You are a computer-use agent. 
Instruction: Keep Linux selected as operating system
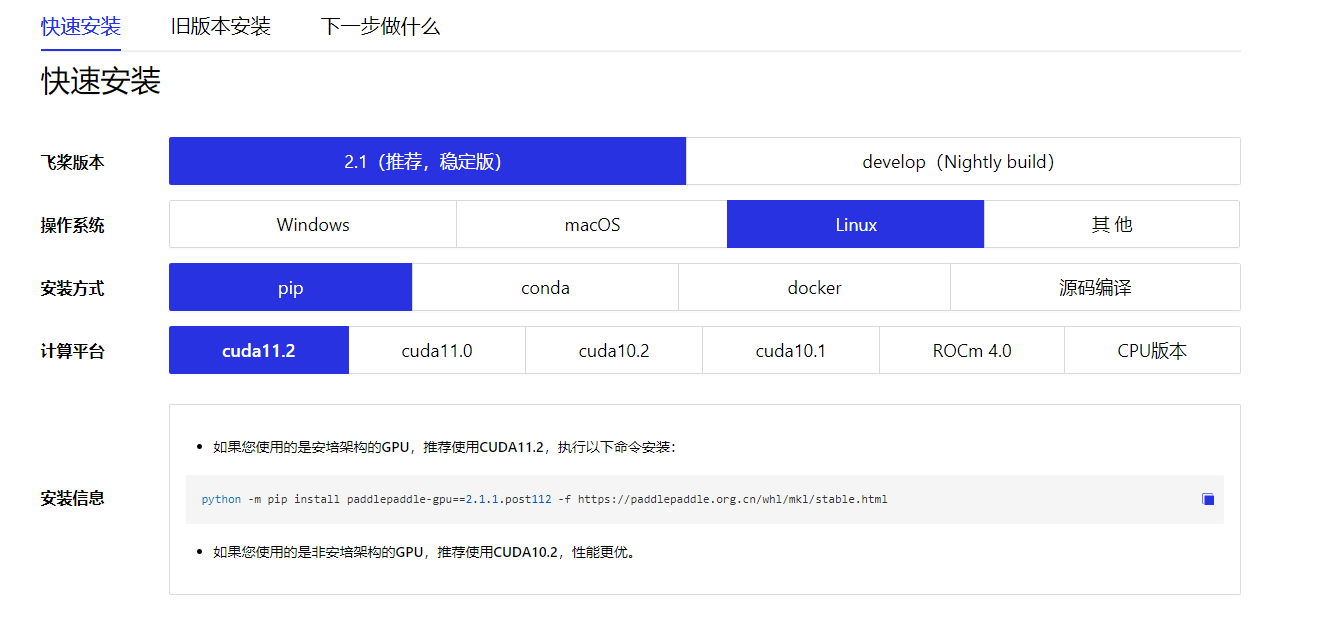855,224
